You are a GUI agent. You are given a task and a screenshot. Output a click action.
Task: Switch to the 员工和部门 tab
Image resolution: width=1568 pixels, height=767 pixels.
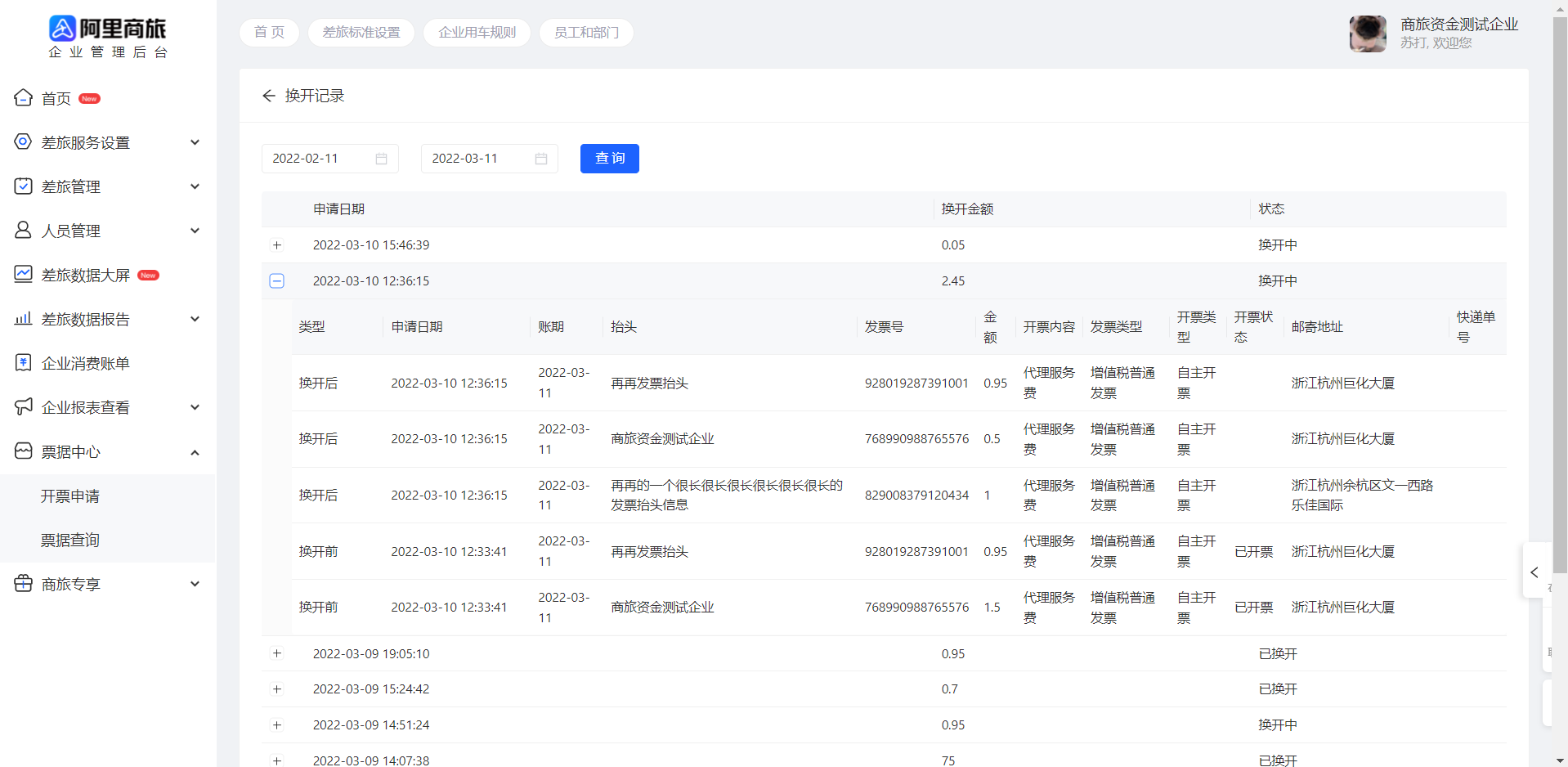586,33
